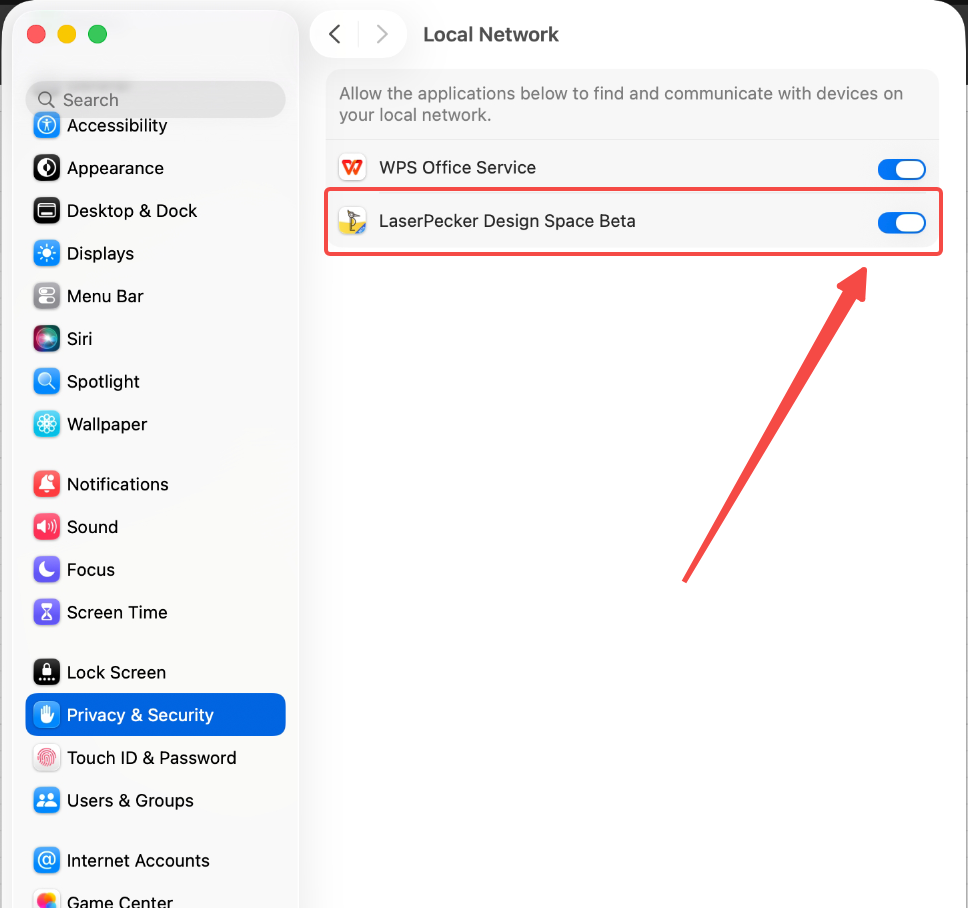Click the Siri icon
Screen dimensions: 968x908
[x=46, y=338]
